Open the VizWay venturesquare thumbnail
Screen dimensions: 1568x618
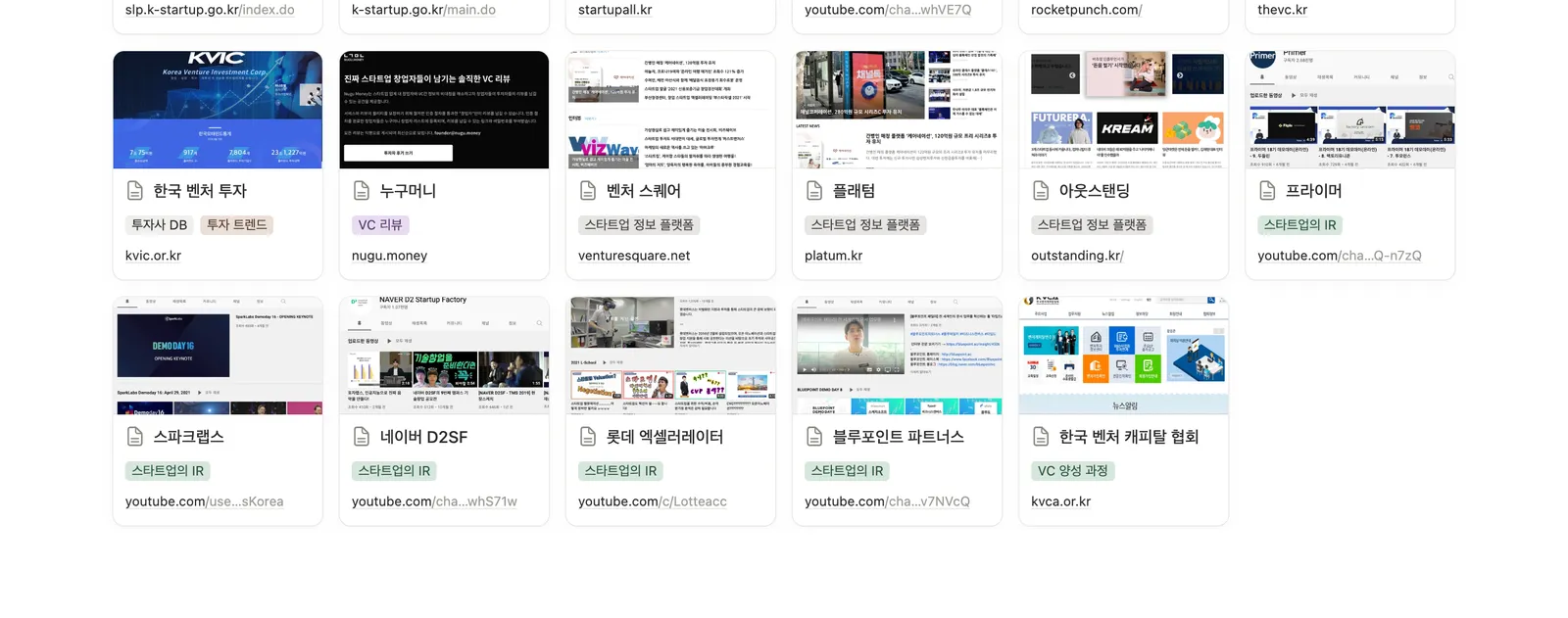click(670, 110)
